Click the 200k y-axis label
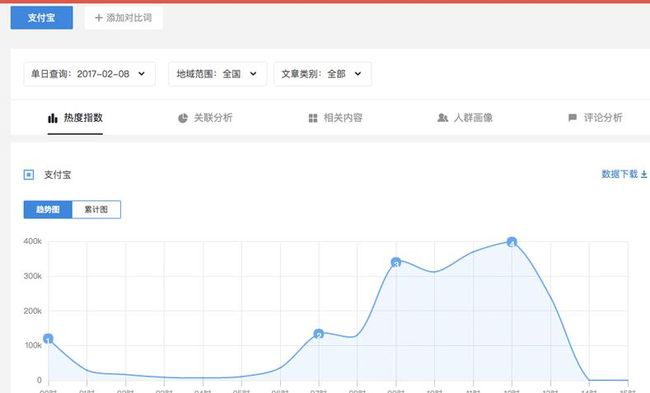The image size is (650, 393). click(x=32, y=311)
